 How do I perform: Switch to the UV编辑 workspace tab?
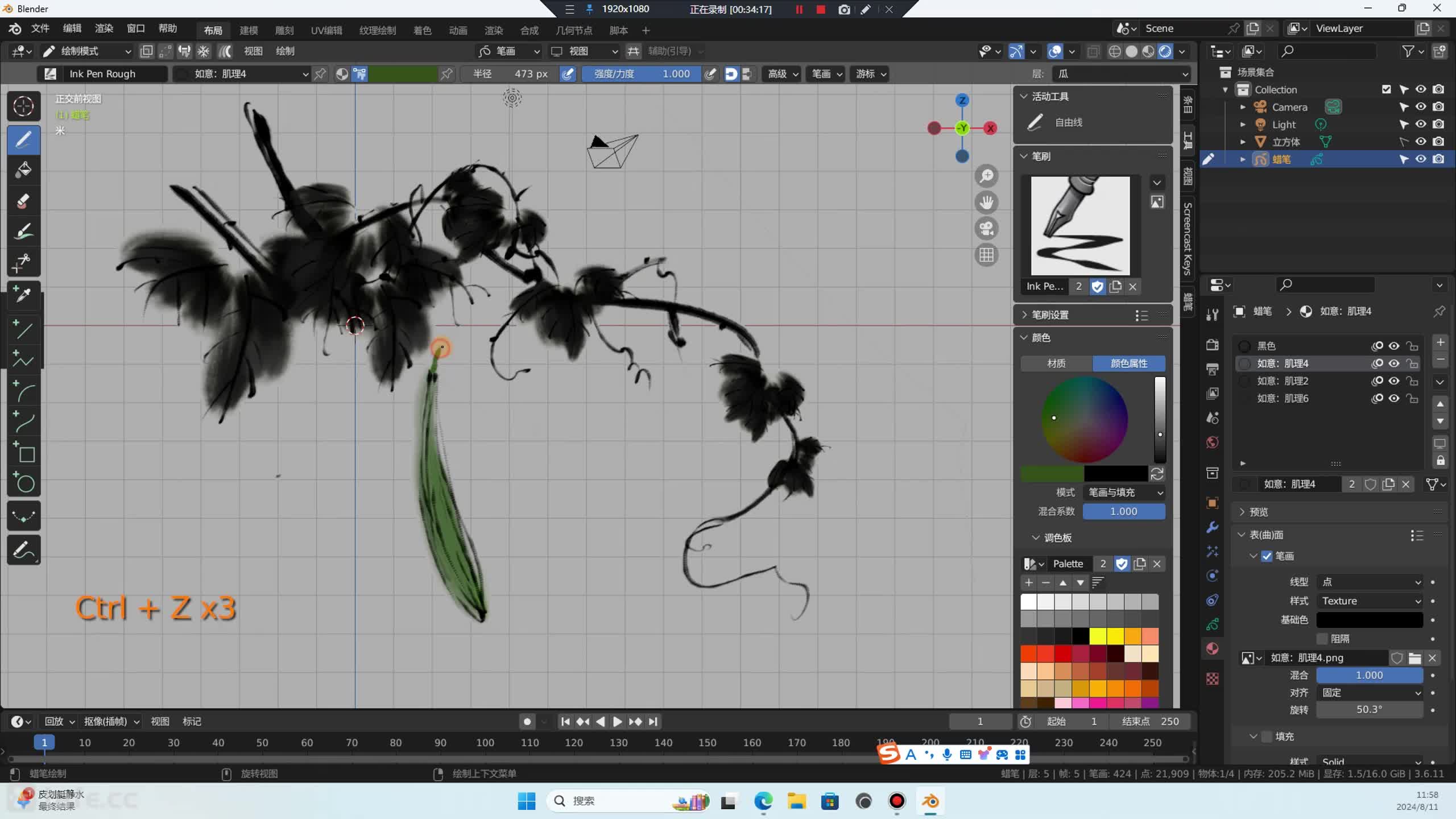click(326, 31)
